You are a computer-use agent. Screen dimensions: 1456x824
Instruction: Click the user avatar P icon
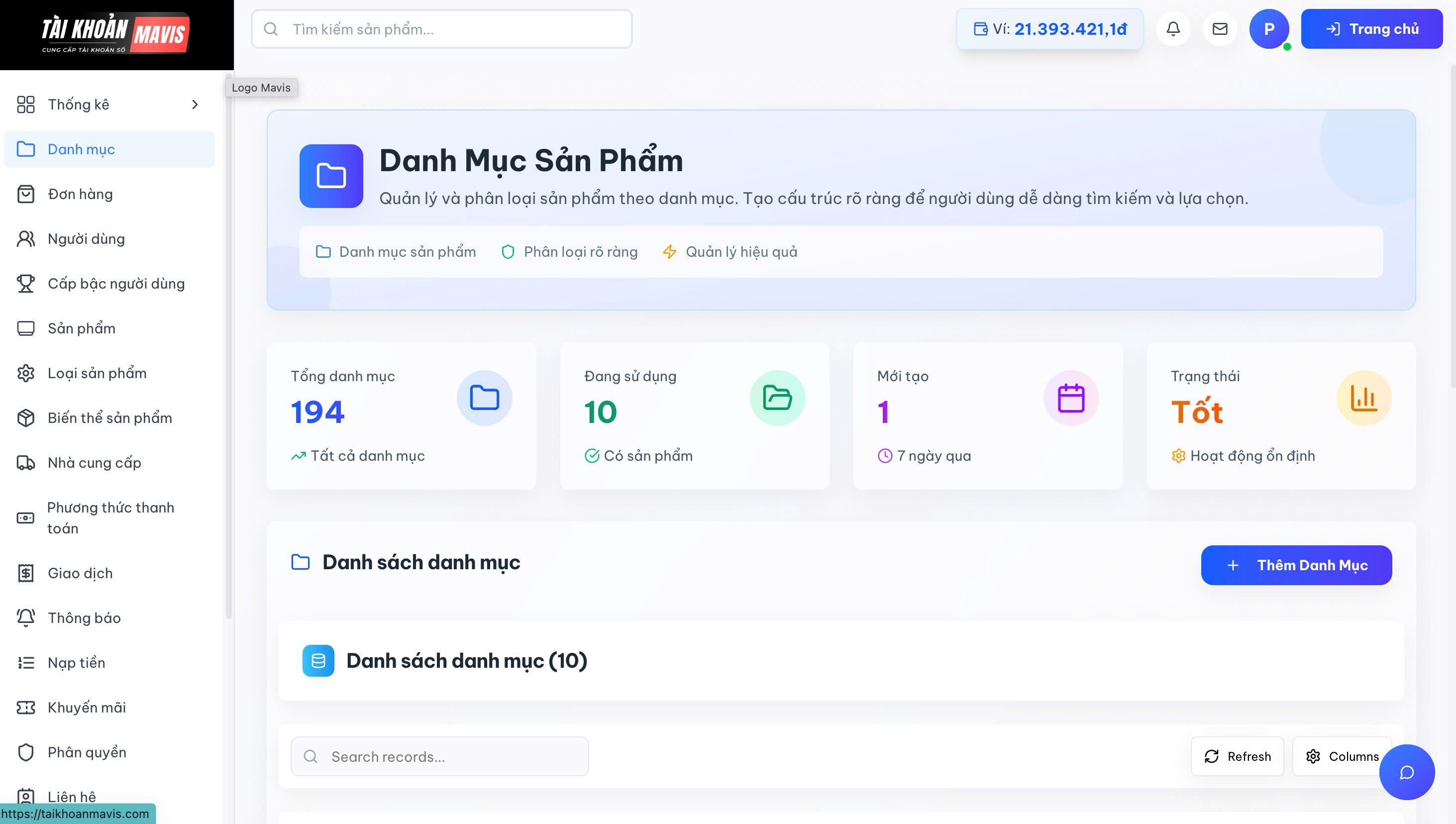pyautogui.click(x=1269, y=29)
